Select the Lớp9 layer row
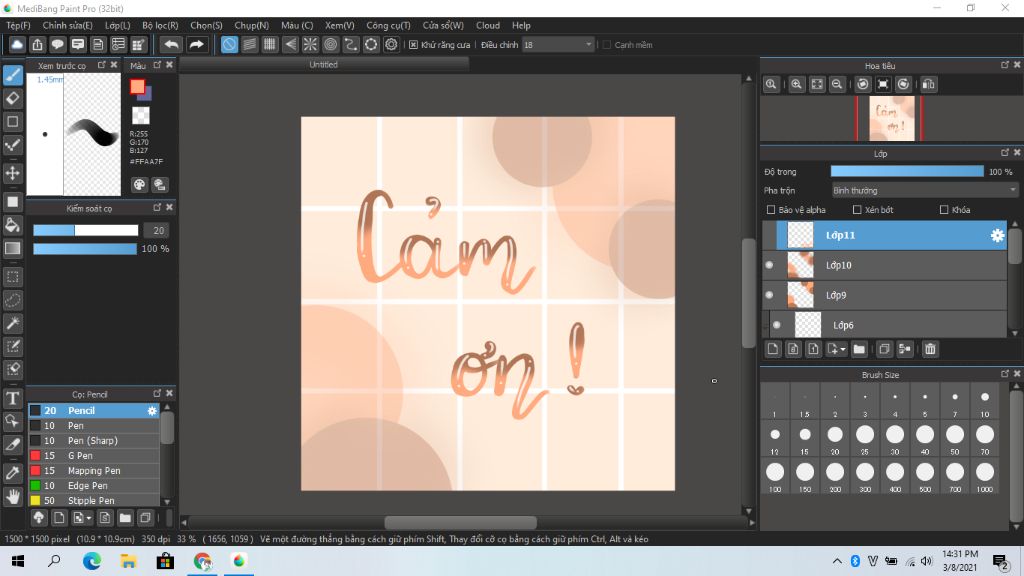The image size is (1024, 576). (884, 295)
